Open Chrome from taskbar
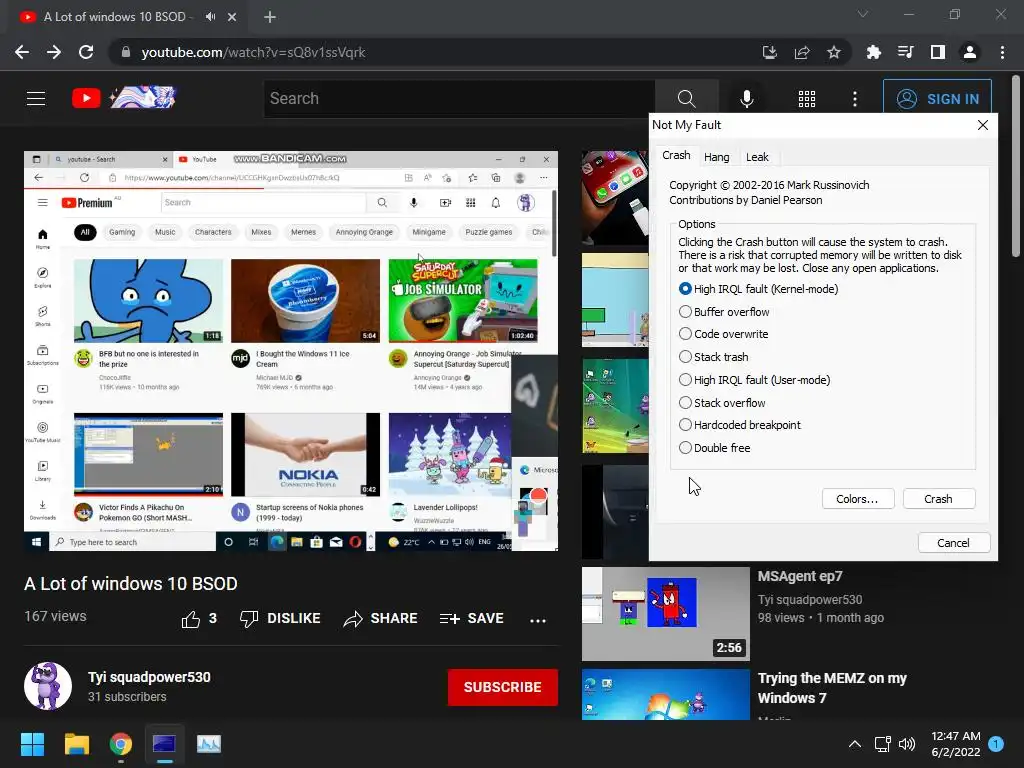1024x768 pixels. [x=121, y=744]
